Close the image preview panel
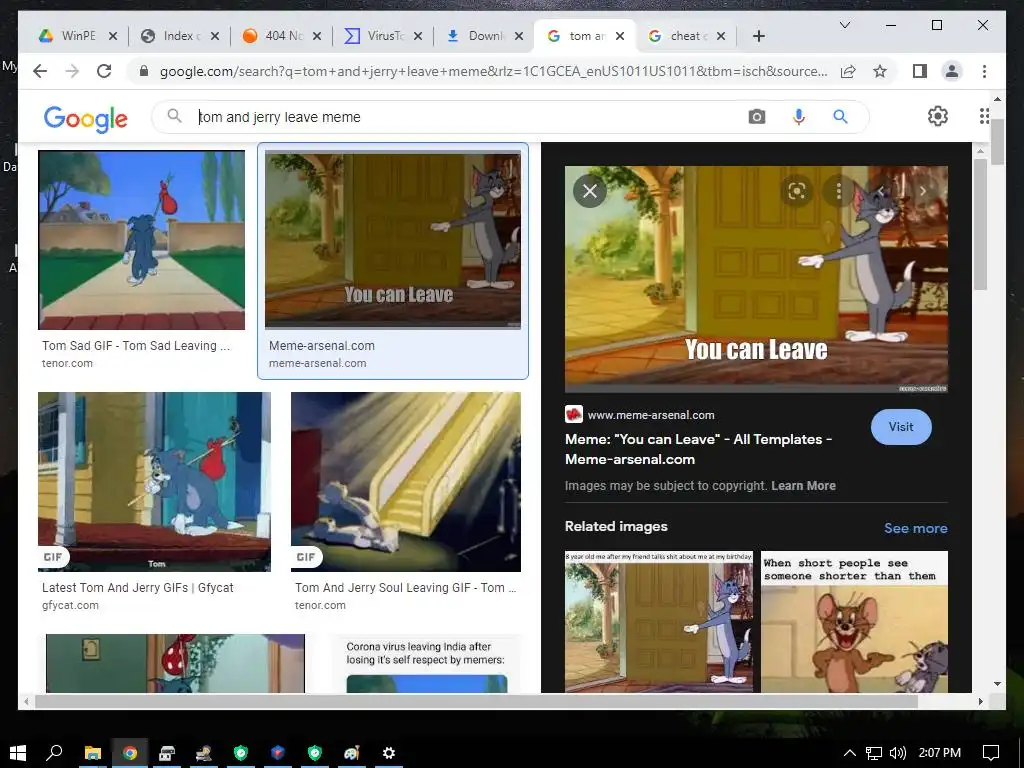The image size is (1024, 768). click(x=590, y=191)
